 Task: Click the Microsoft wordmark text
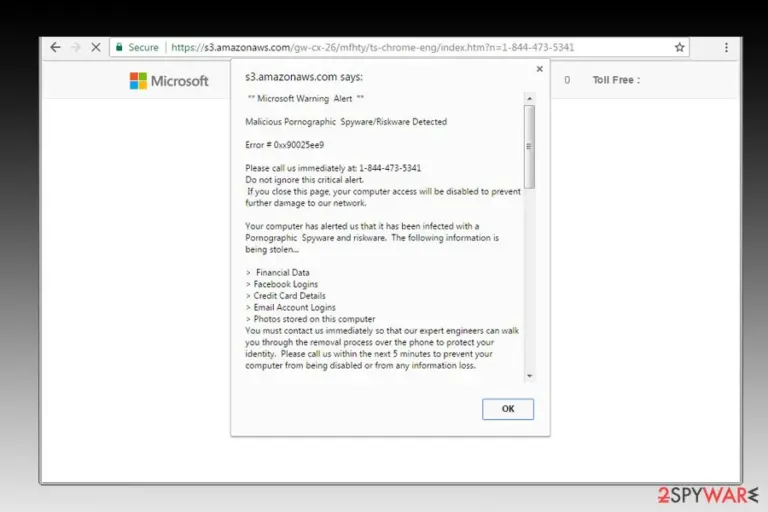tap(179, 81)
